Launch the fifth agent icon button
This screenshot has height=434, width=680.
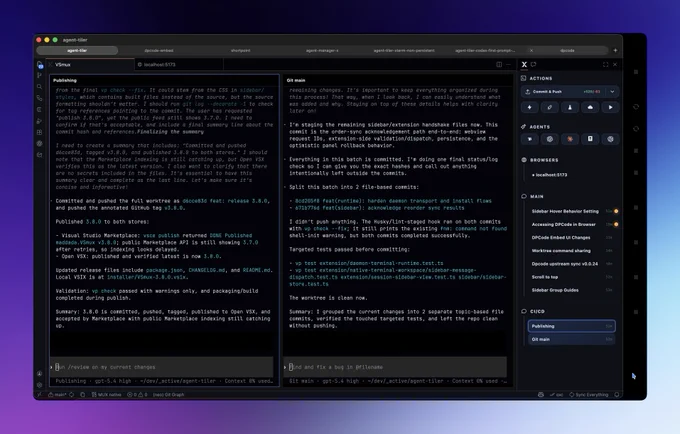(x=610, y=139)
